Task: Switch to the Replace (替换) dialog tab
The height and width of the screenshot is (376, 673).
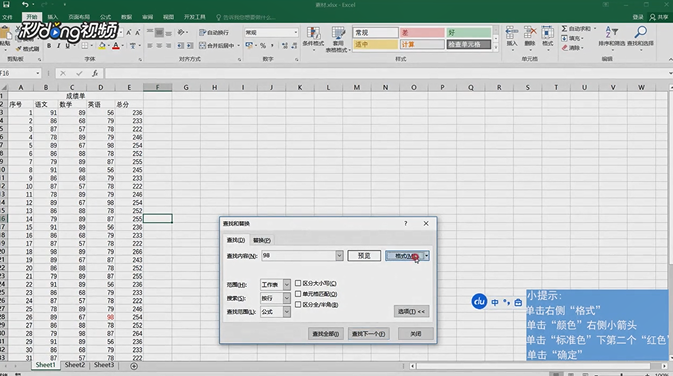Action: (x=261, y=240)
